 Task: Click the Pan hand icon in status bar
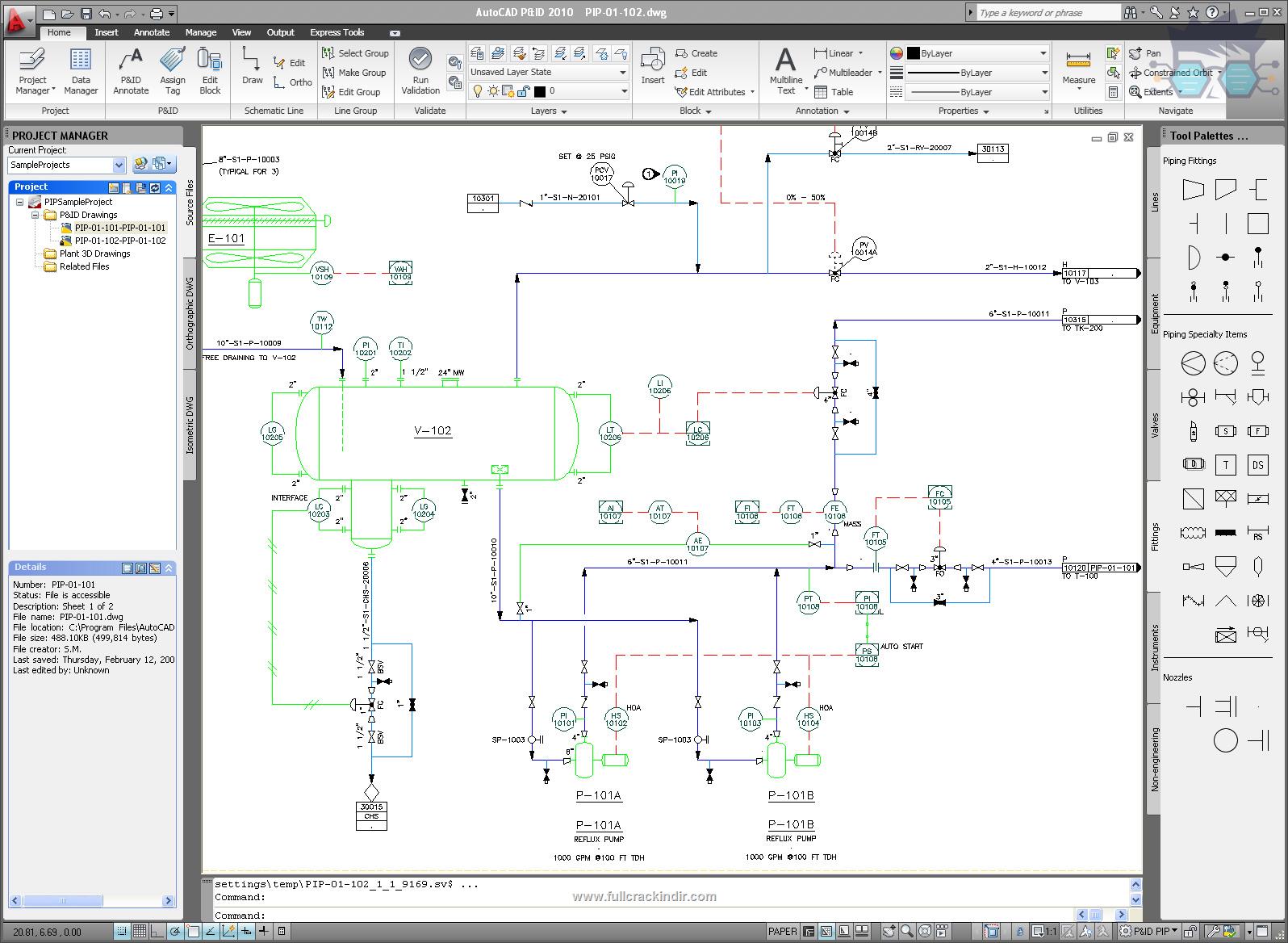[889, 932]
